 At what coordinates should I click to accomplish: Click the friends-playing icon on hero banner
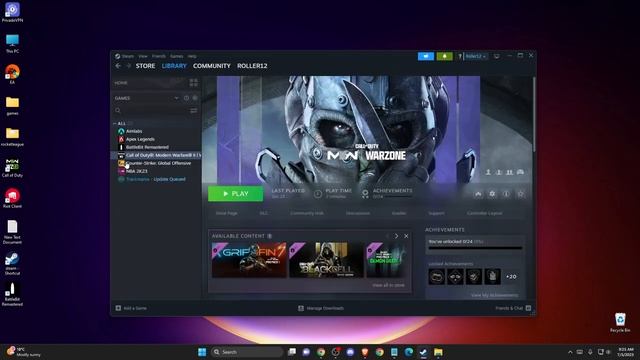pos(509,172)
